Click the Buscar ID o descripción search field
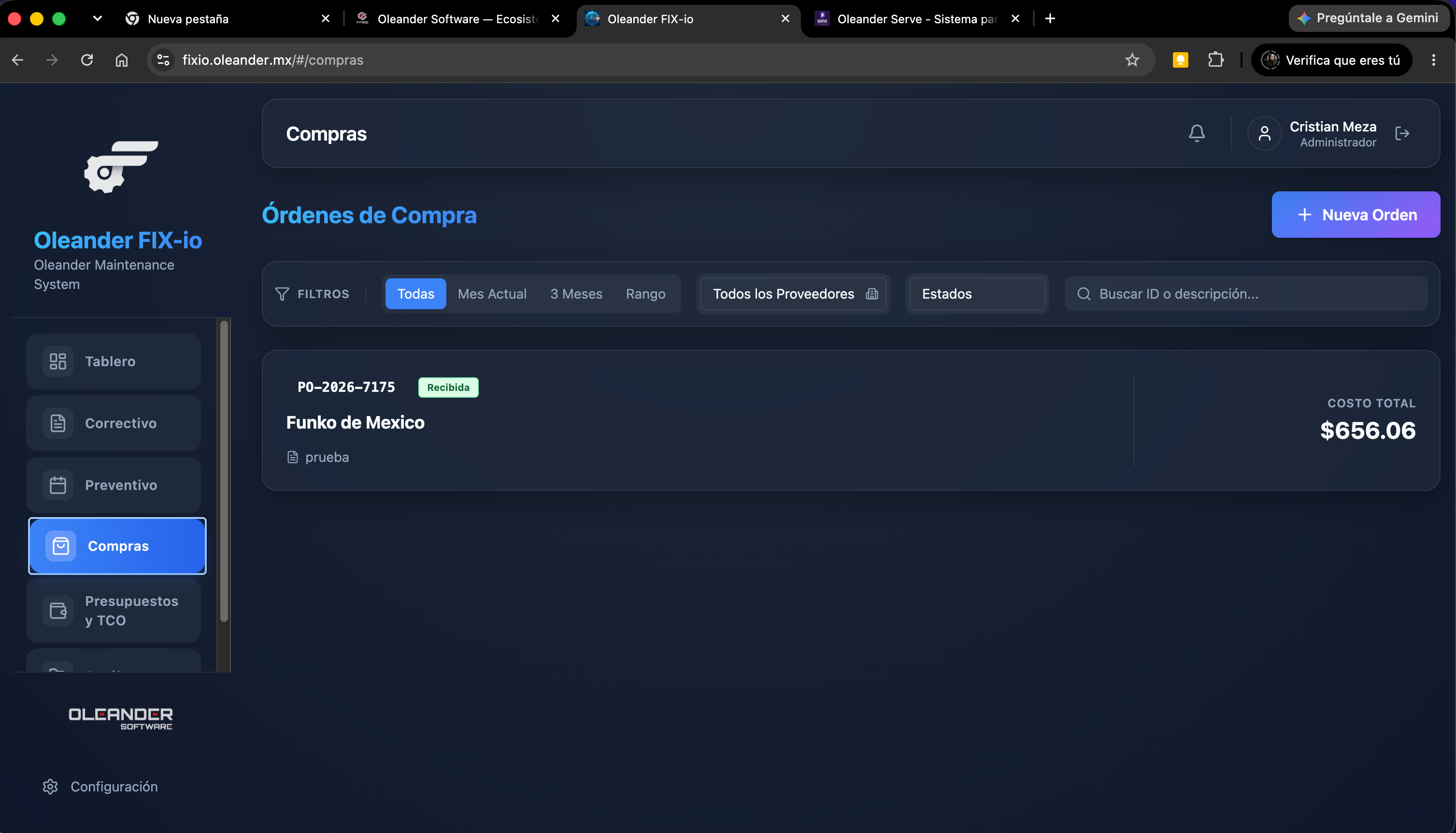1456x833 pixels. (1246, 293)
